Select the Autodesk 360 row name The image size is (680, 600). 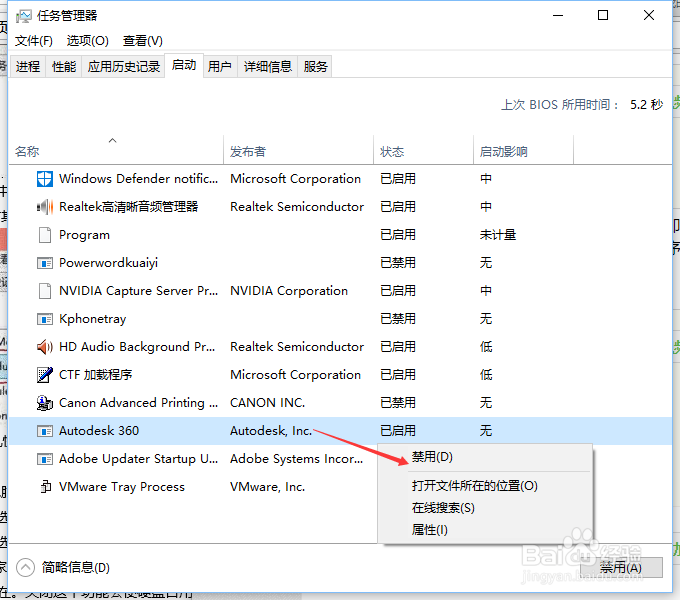pyautogui.click(x=99, y=431)
